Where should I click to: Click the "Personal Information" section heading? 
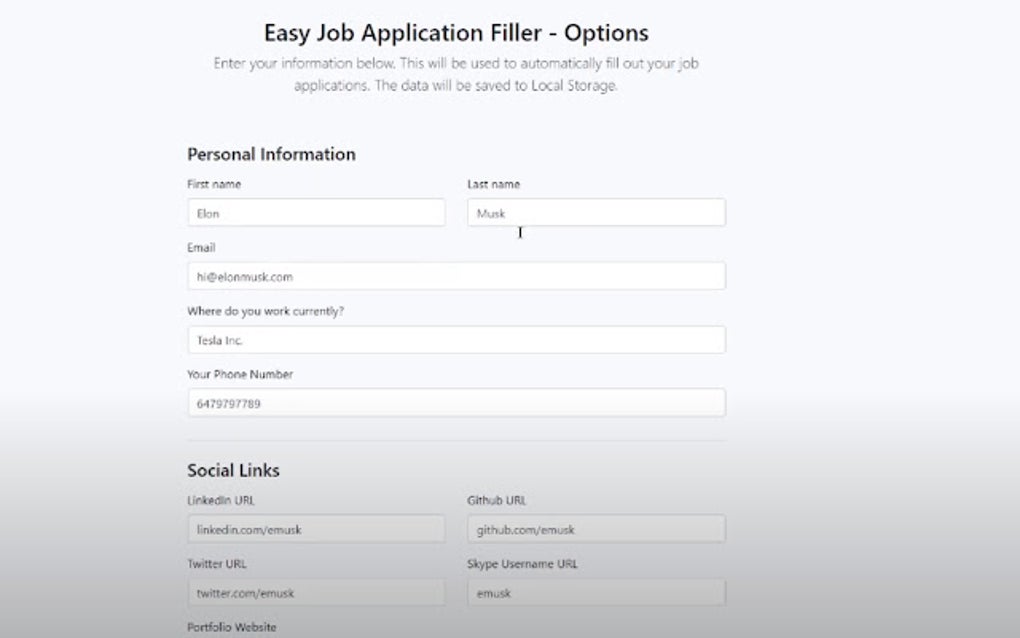point(271,154)
